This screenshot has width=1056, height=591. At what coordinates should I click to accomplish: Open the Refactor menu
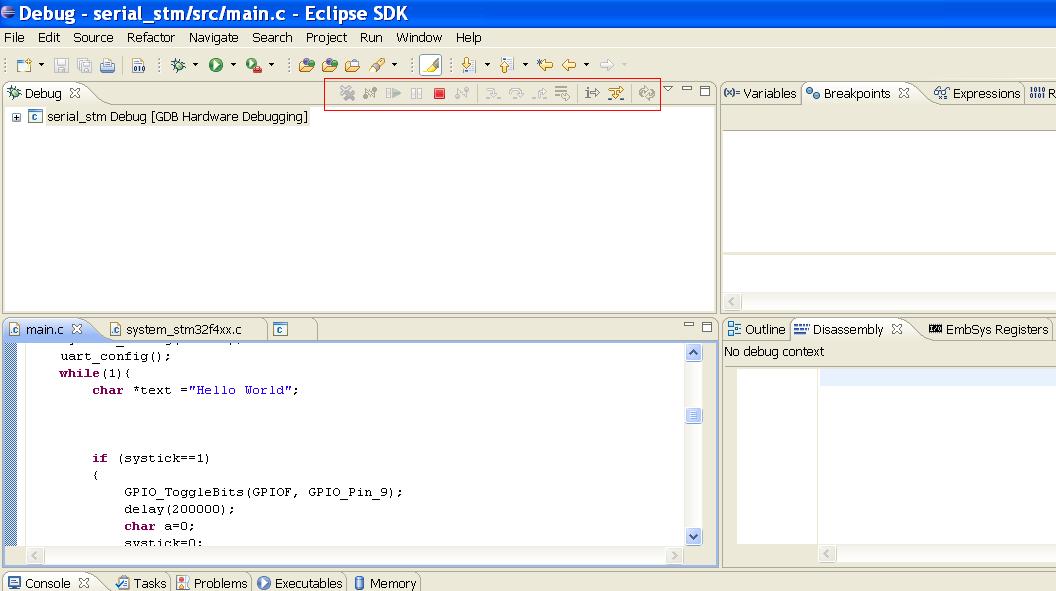[x=151, y=38]
